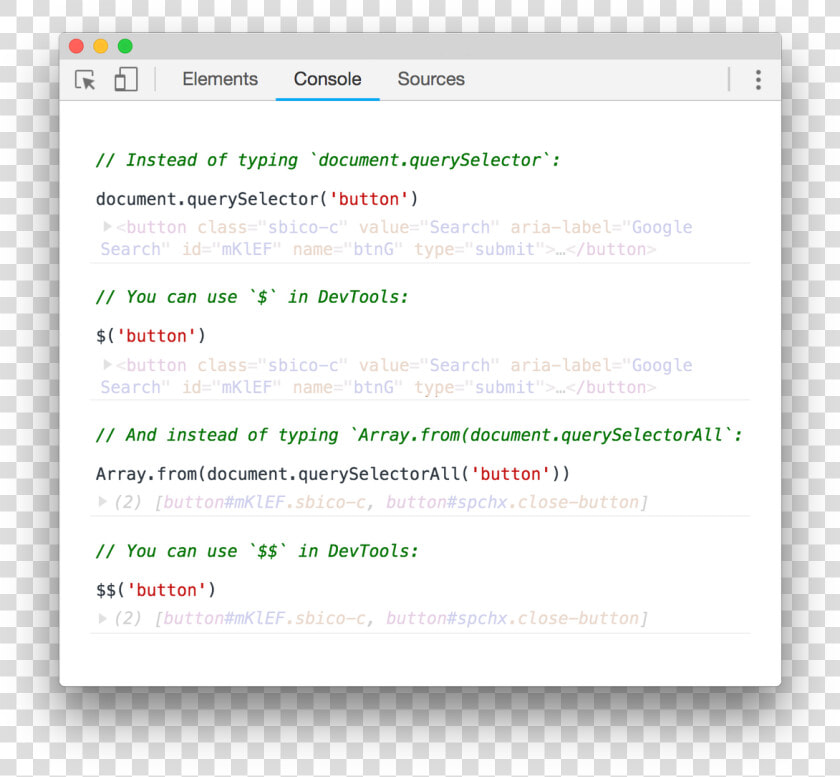Close the window with the red button

point(77,46)
